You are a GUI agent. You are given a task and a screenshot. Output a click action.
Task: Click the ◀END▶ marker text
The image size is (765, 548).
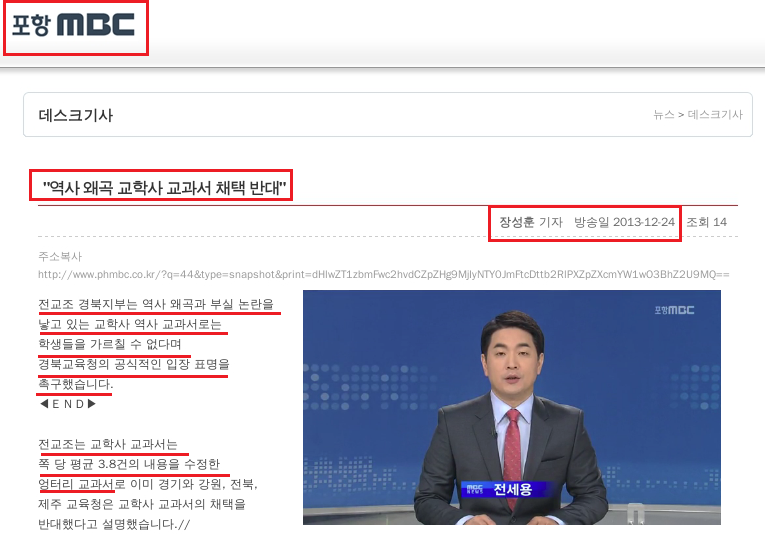(68, 404)
